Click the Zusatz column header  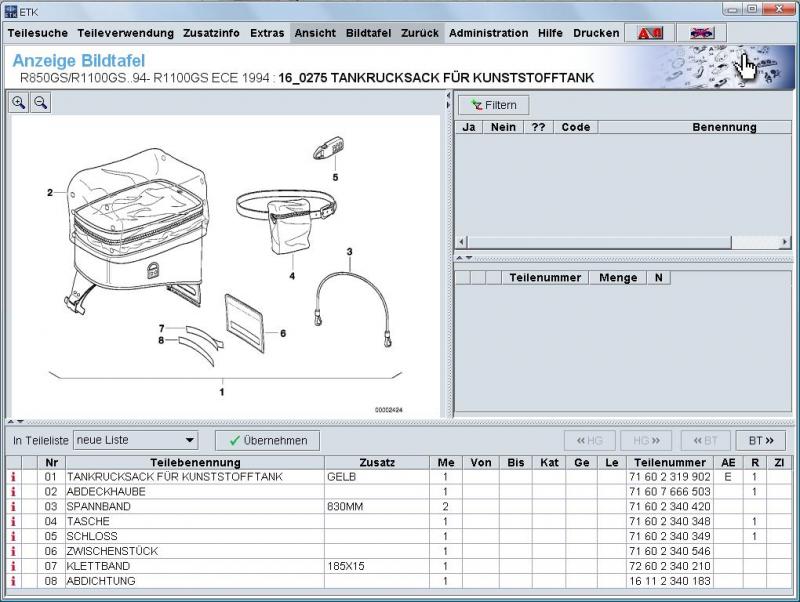[x=377, y=463]
